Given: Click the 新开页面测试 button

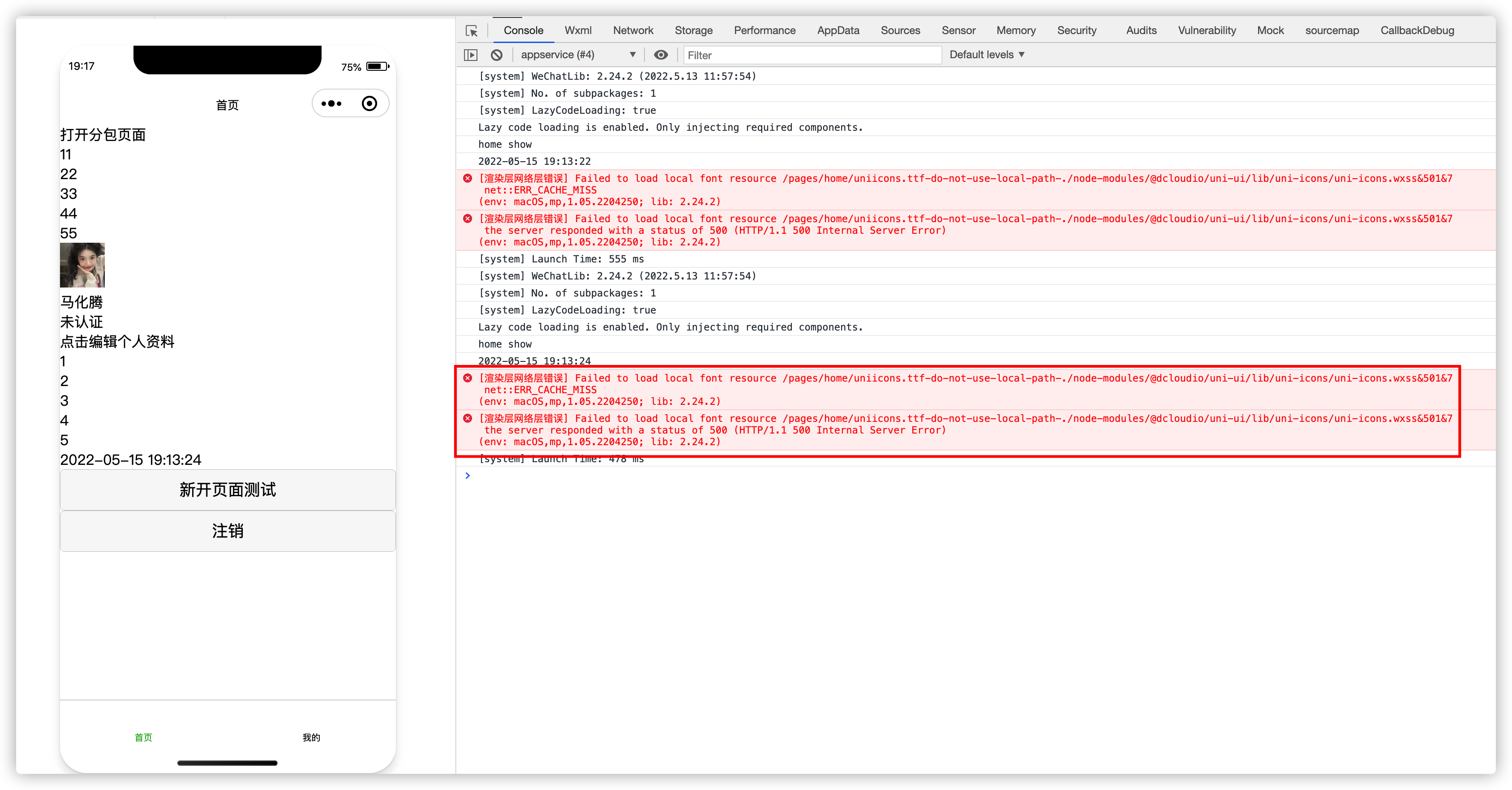Looking at the screenshot, I should 227,490.
